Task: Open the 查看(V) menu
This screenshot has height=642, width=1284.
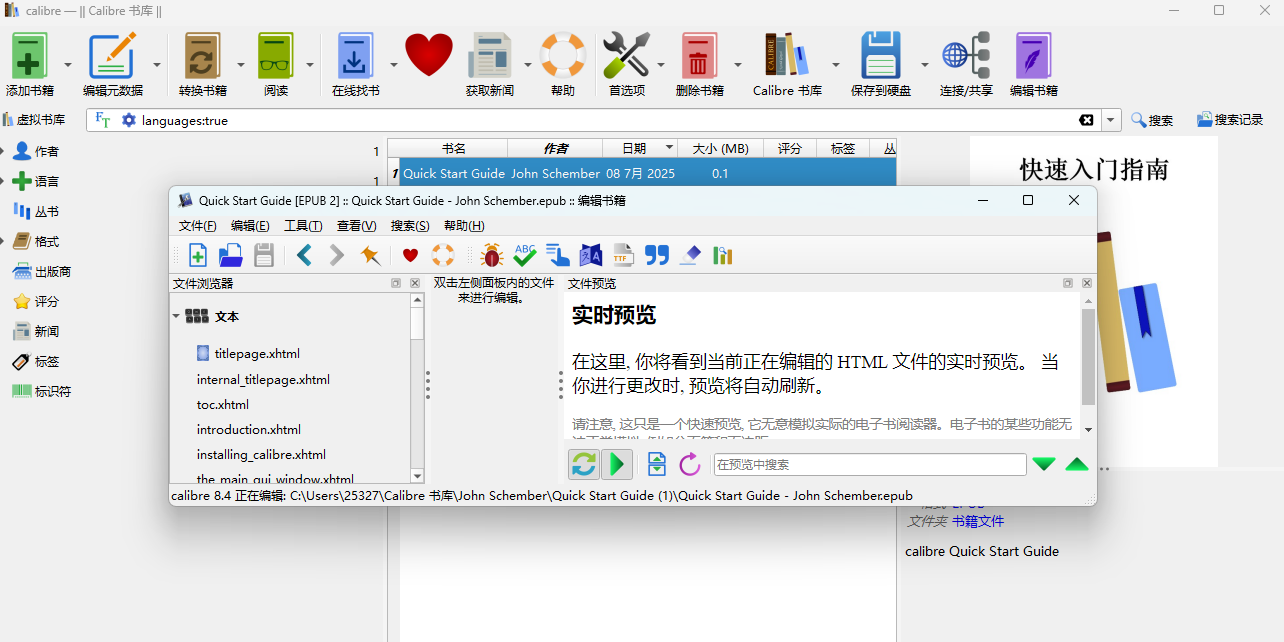Action: pos(356,226)
